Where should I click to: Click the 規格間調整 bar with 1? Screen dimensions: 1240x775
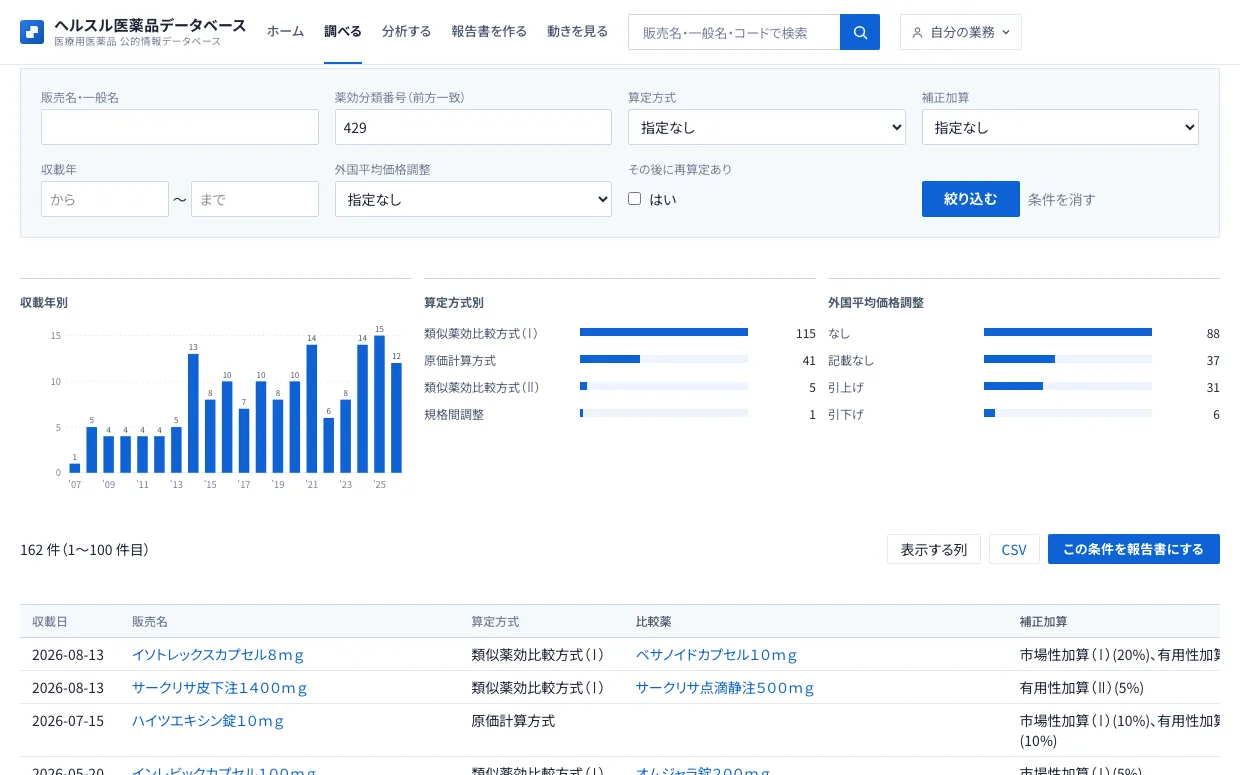click(581, 413)
